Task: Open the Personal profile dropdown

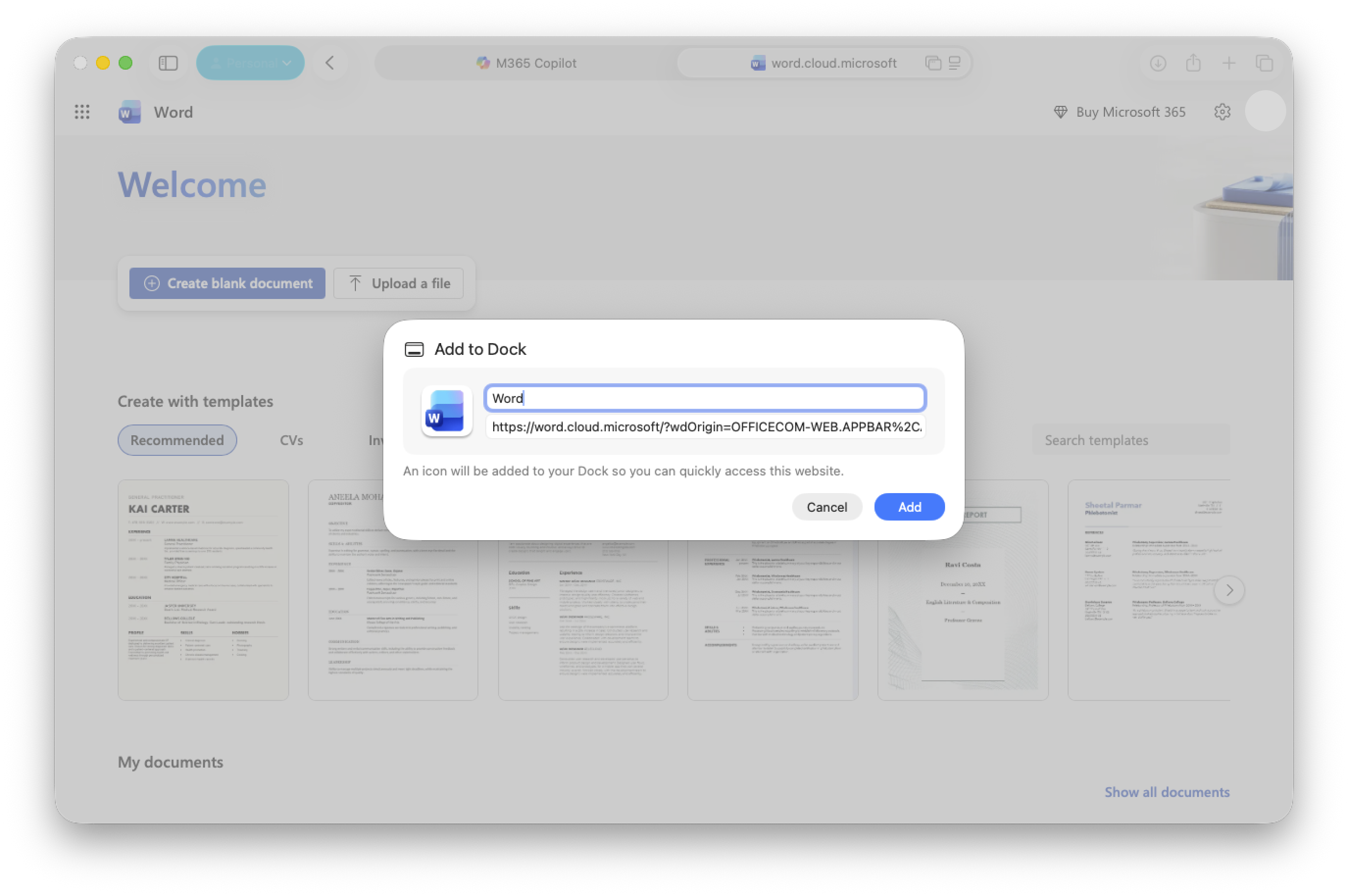Action: pyautogui.click(x=250, y=63)
